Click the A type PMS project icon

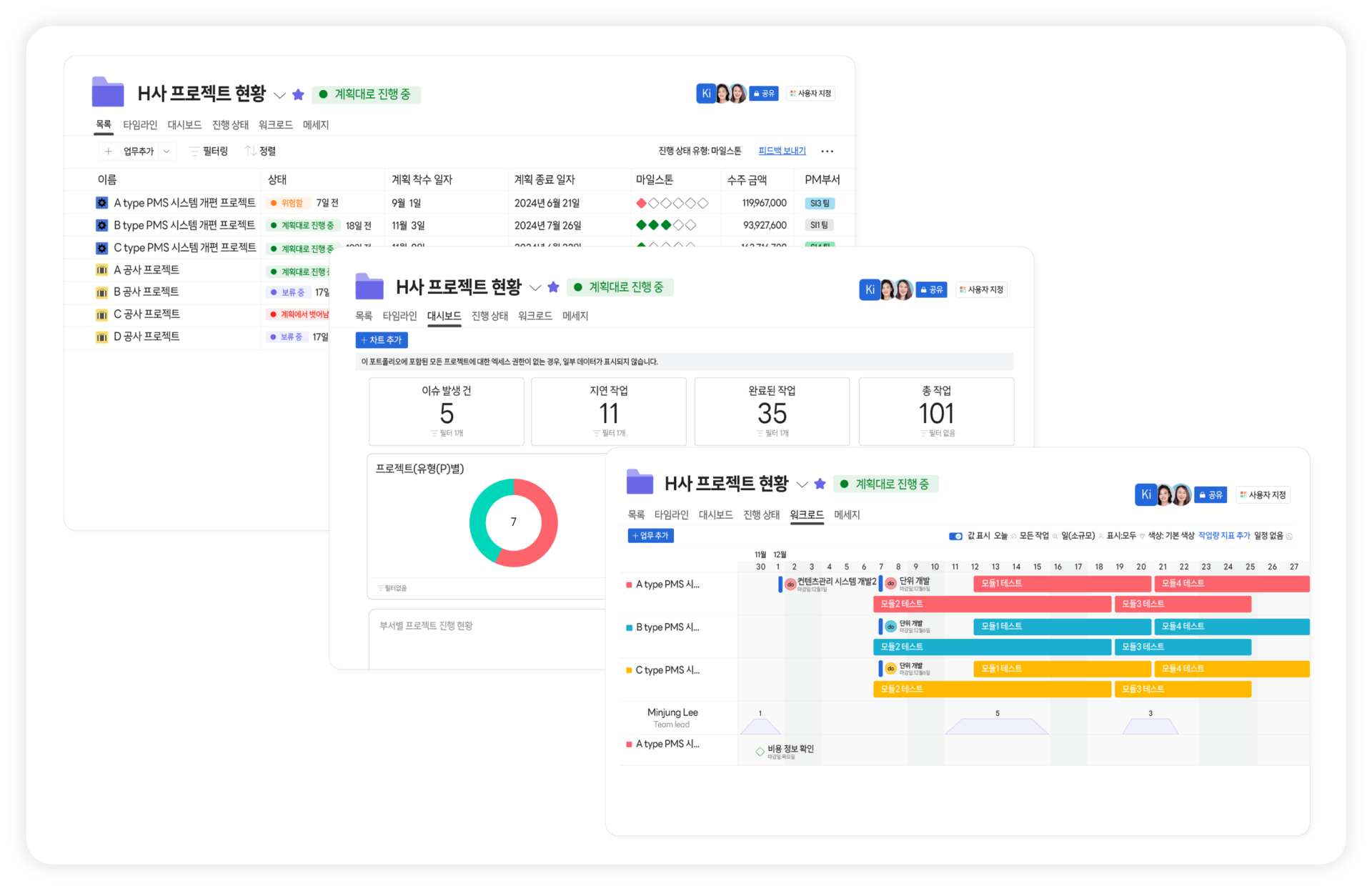[102, 203]
